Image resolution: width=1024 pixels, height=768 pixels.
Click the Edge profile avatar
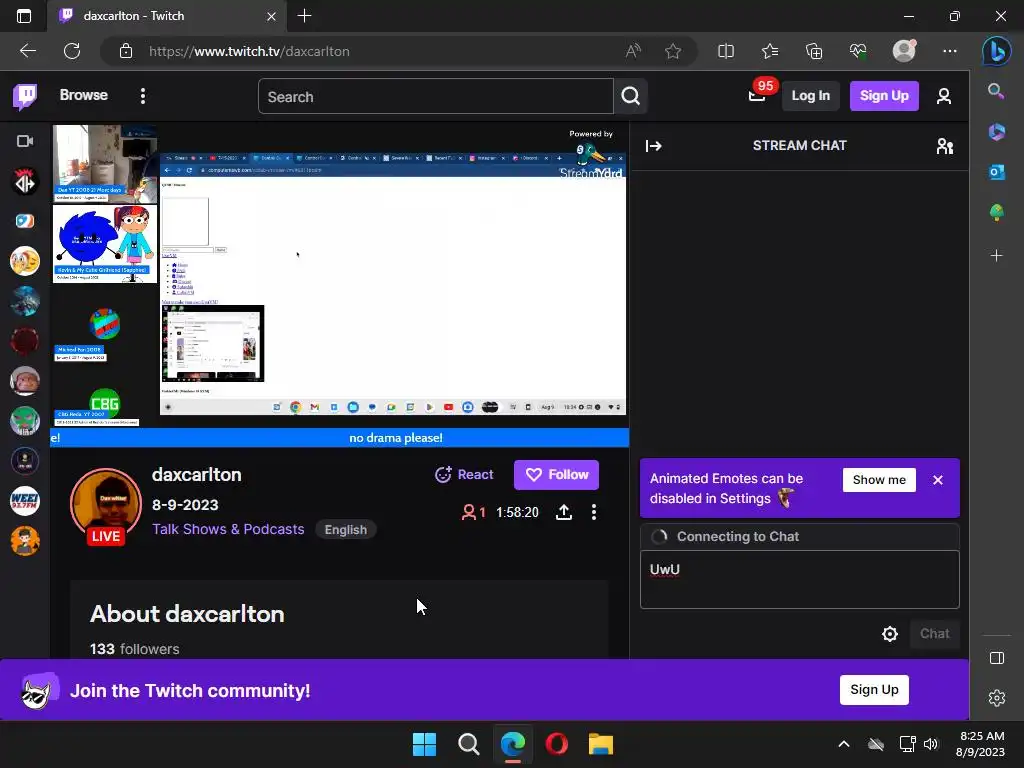pos(904,51)
